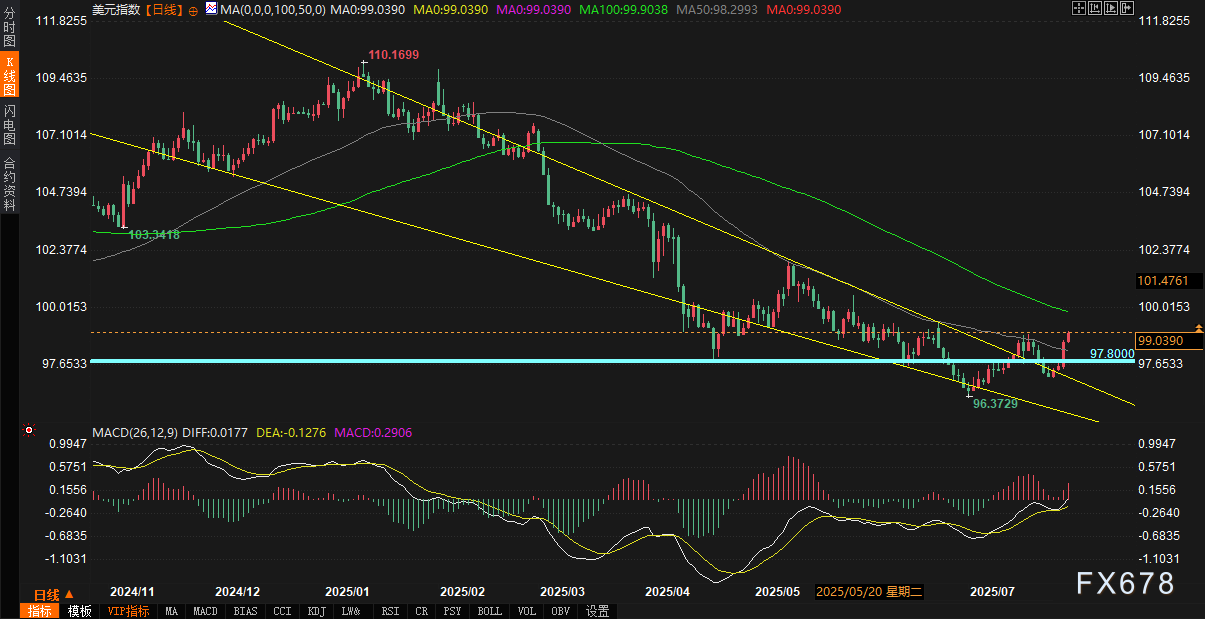Click the red dotted marker left of MACD panel
Image resolution: width=1205 pixels, height=619 pixels.
26,432
